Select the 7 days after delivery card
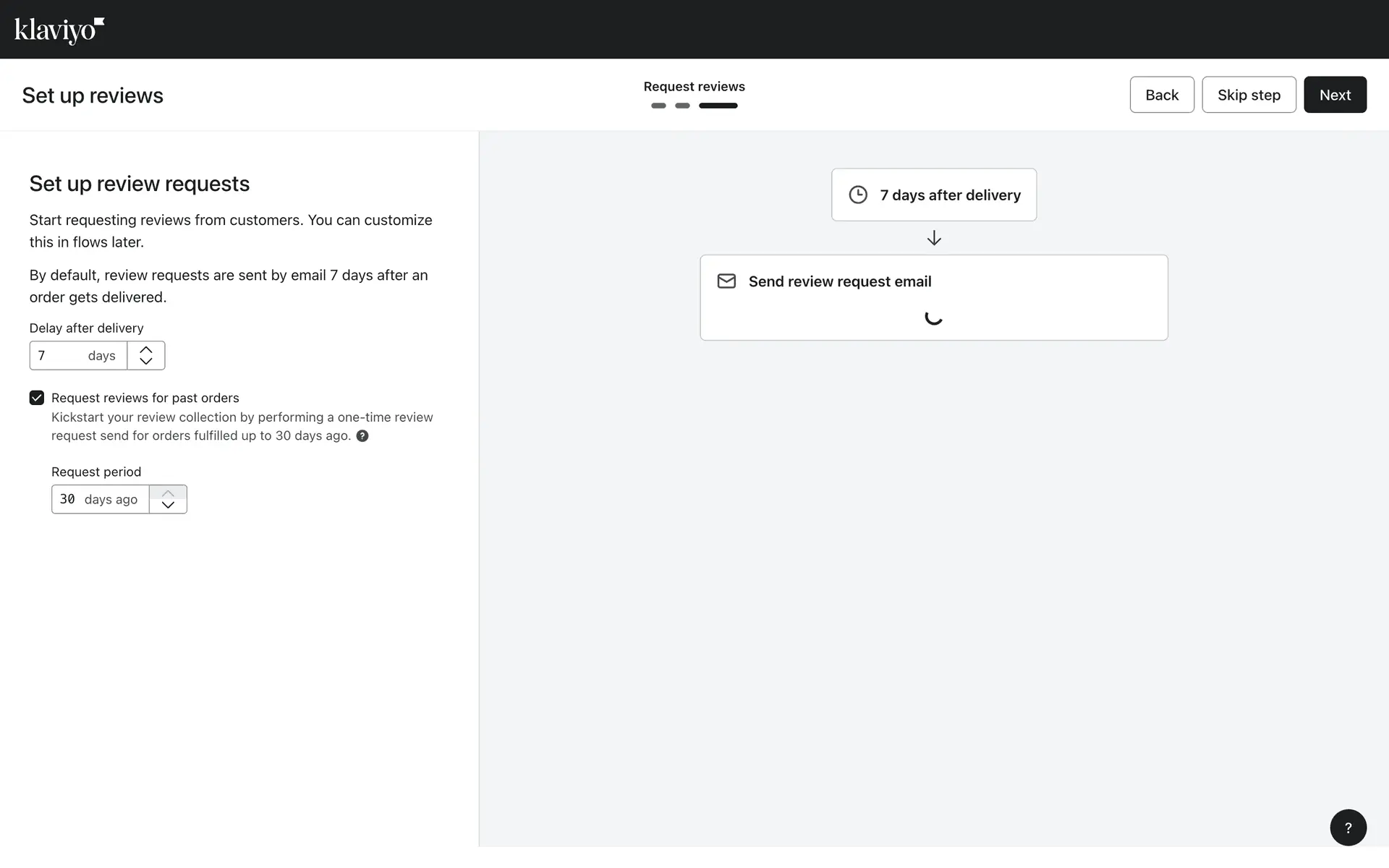The height and width of the screenshot is (868, 1389). (933, 195)
